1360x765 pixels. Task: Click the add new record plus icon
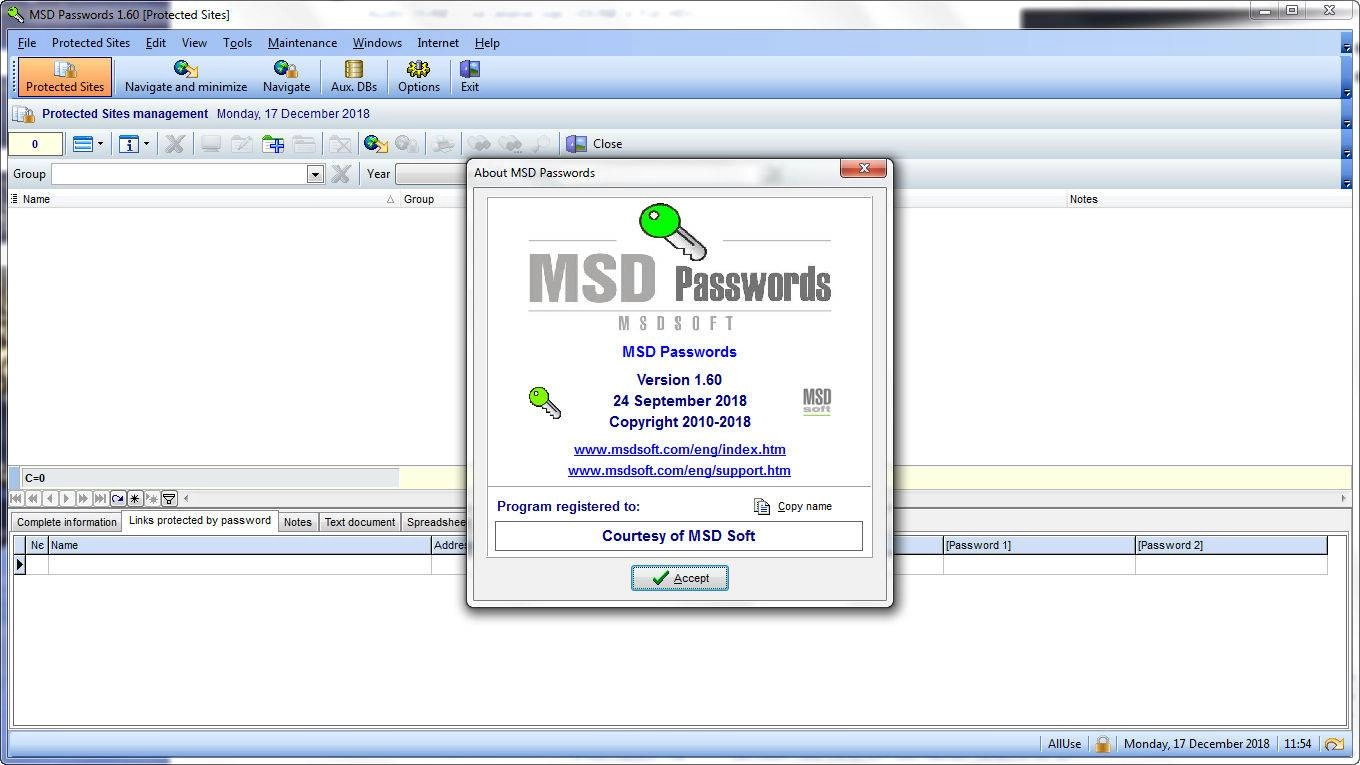(x=272, y=144)
